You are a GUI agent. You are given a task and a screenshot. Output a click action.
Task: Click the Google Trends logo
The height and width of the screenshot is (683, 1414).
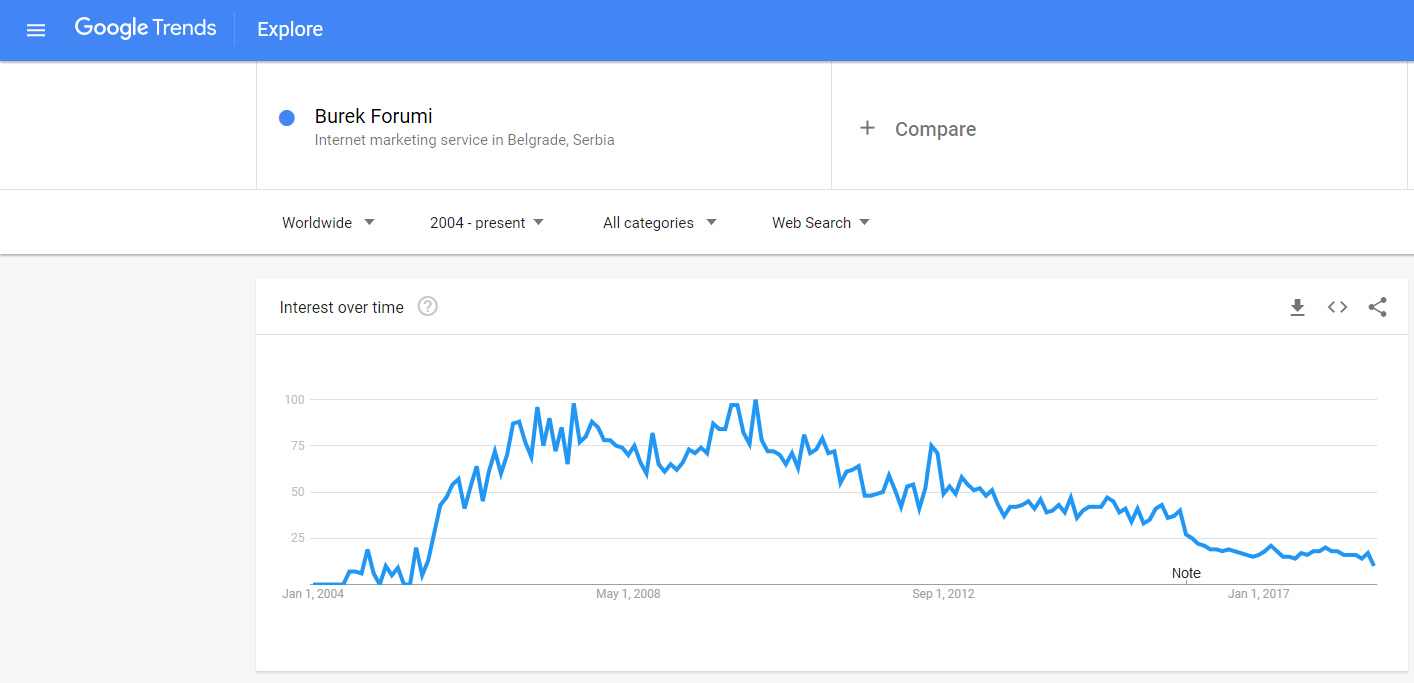(145, 28)
